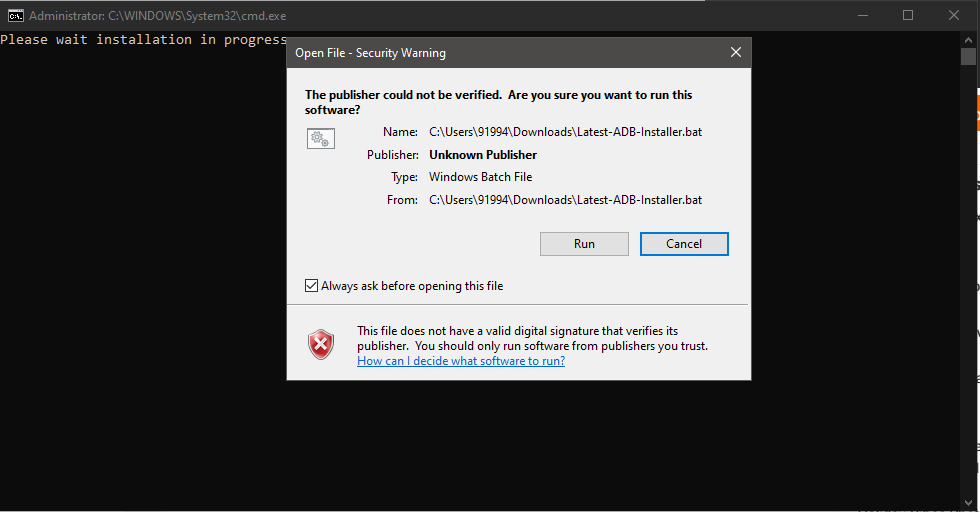Image resolution: width=980 pixels, height=512 pixels.
Task: Uncheck Always ask before opening this file
Action: click(312, 286)
